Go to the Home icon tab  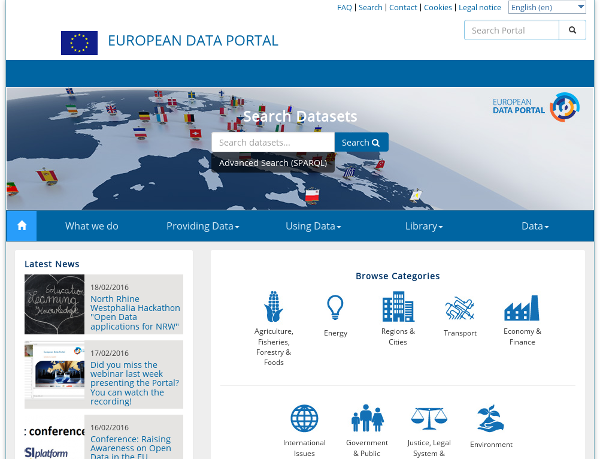[22, 226]
